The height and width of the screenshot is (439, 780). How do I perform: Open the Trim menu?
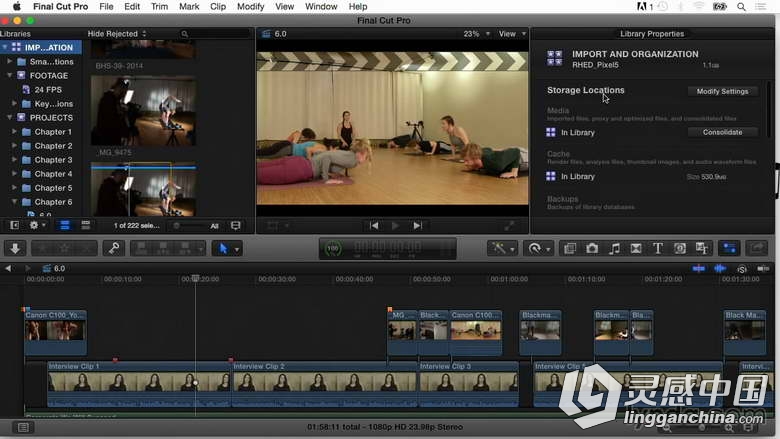pyautogui.click(x=159, y=6)
